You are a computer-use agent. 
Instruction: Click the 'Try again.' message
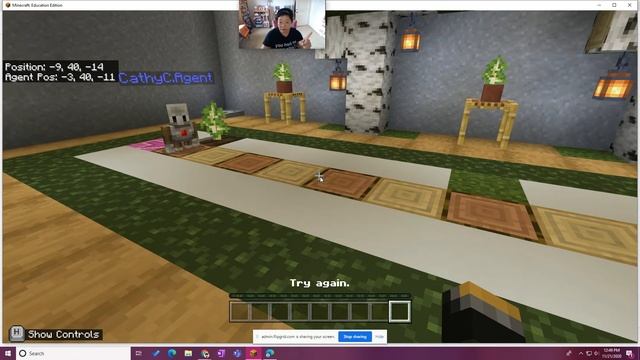point(320,283)
